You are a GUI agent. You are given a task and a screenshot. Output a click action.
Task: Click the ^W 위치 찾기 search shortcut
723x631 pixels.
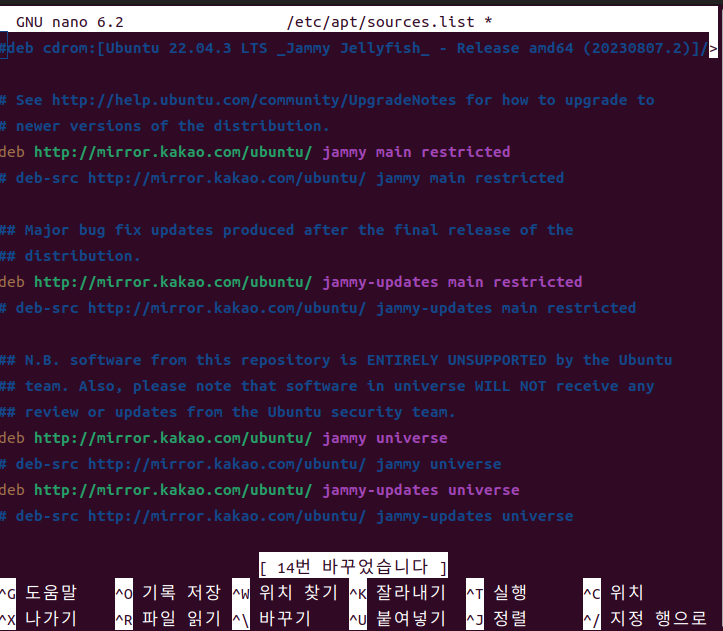(x=285, y=593)
